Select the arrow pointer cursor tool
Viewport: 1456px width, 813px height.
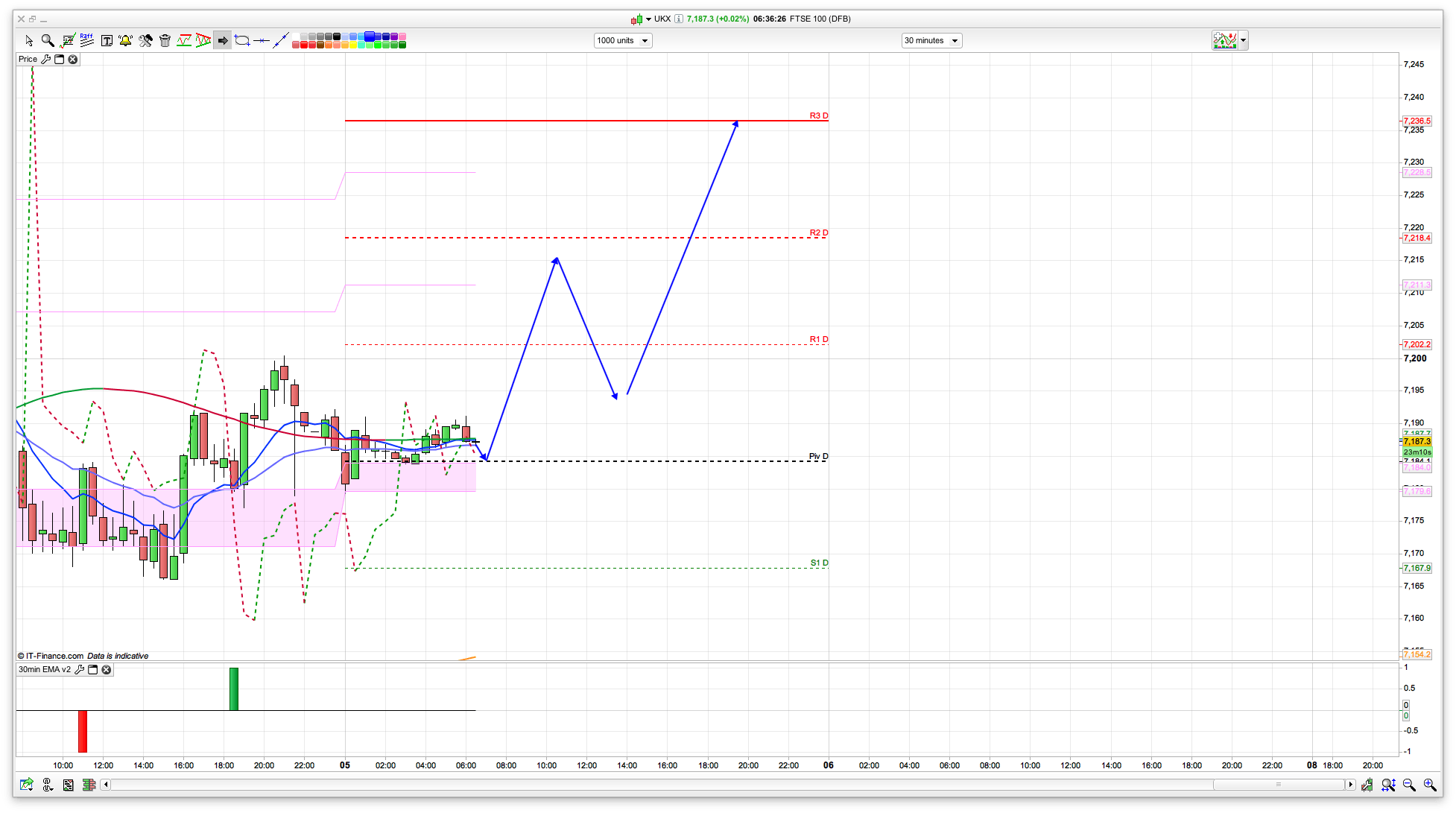pos(29,41)
